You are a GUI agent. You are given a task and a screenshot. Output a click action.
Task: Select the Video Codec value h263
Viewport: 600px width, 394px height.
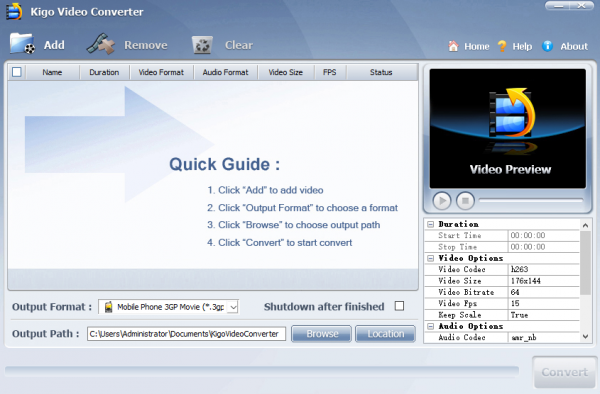tap(544, 270)
